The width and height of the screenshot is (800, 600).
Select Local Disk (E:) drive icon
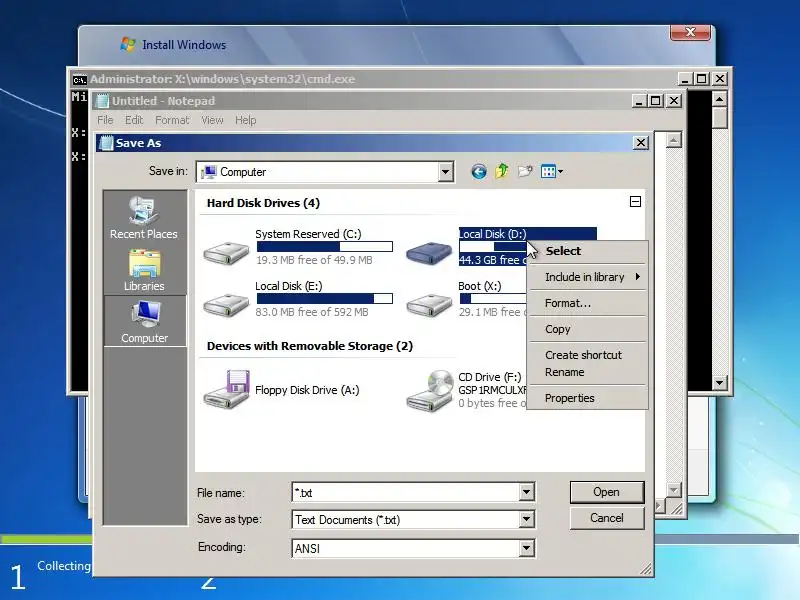226,305
